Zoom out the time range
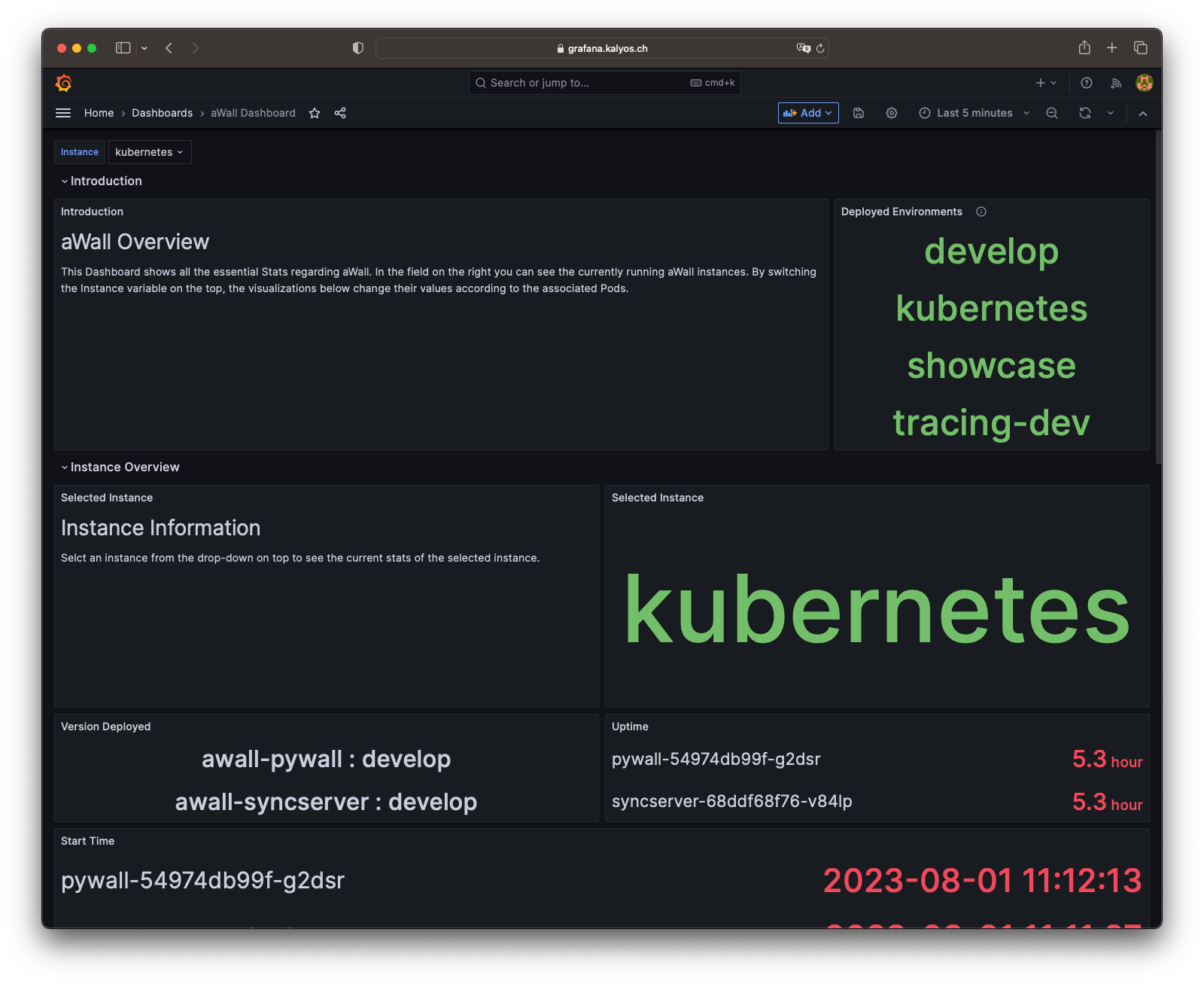1204x984 pixels. (1052, 113)
